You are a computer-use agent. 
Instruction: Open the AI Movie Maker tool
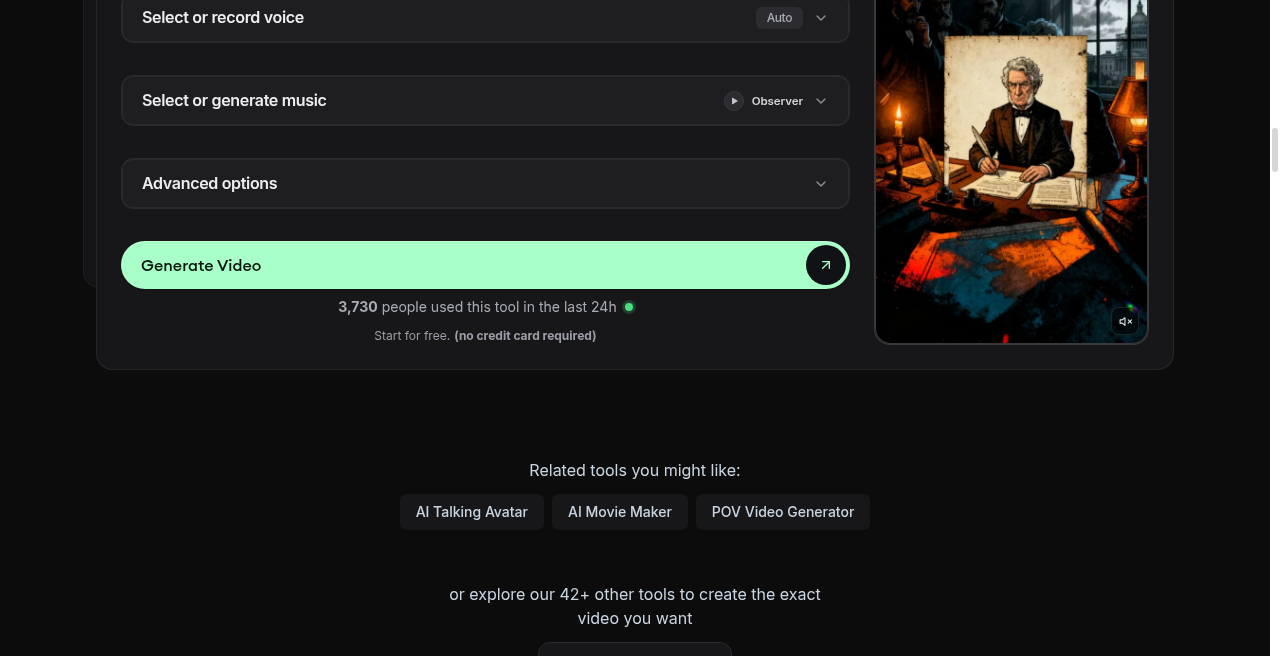tap(620, 512)
